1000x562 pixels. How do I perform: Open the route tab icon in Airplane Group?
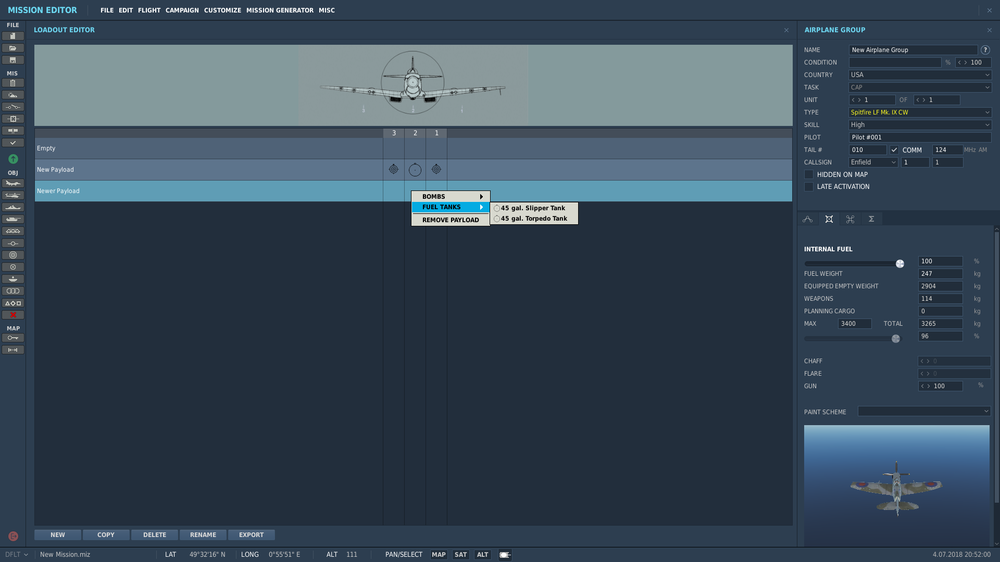(807, 219)
